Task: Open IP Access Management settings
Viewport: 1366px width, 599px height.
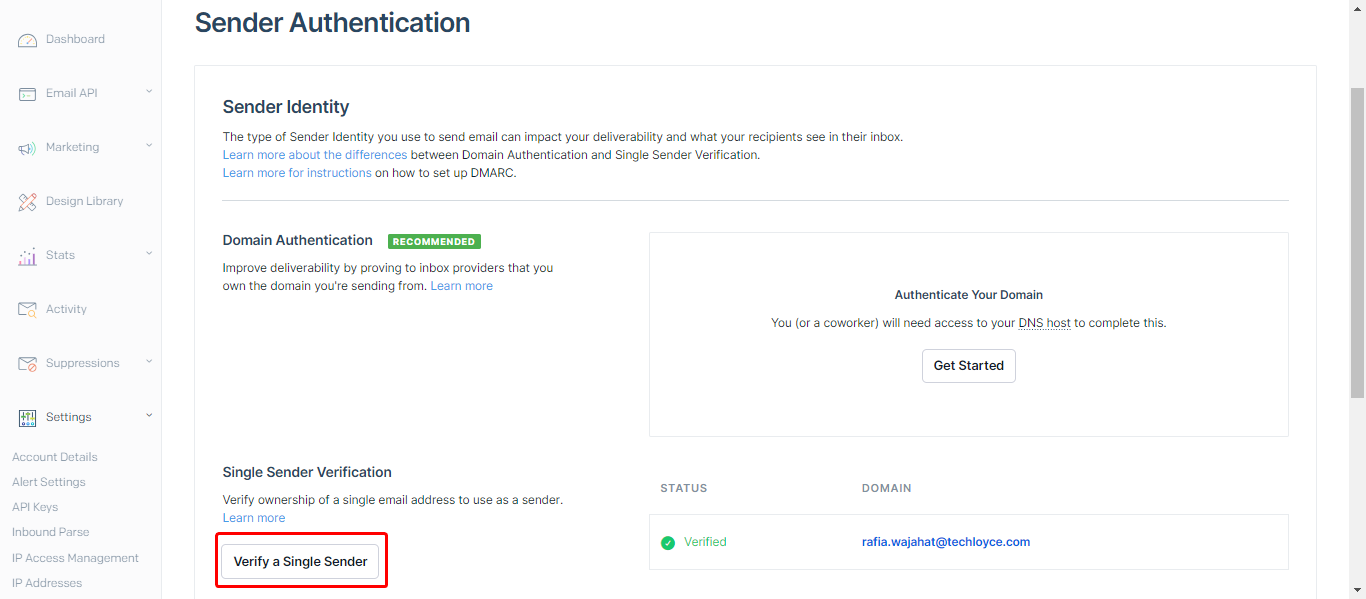Action: point(75,558)
